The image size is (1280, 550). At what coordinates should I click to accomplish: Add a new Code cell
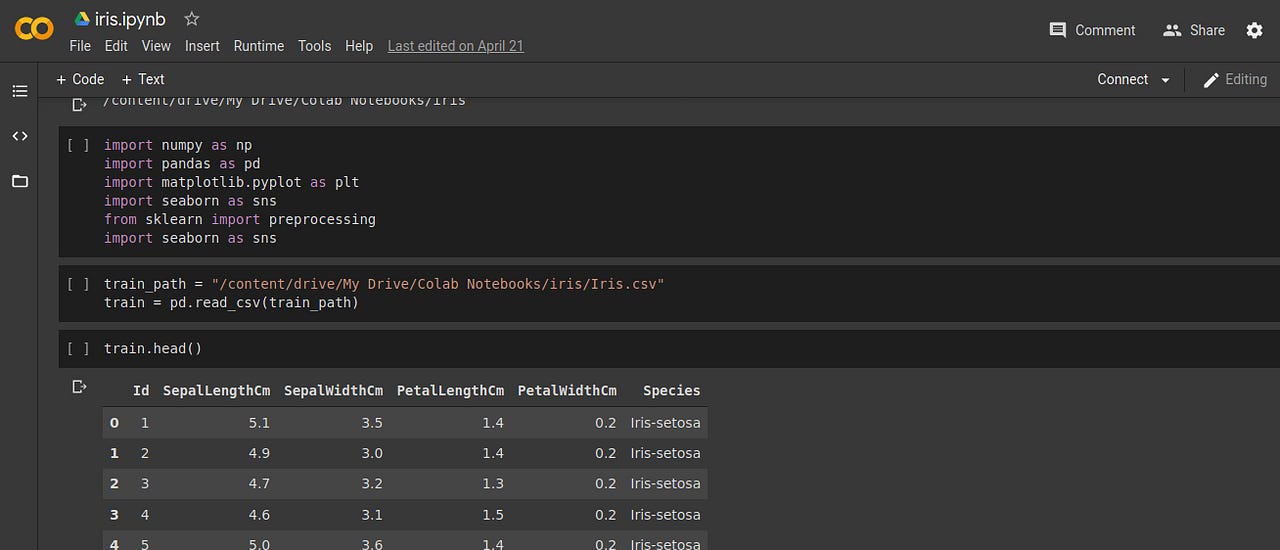coord(80,79)
